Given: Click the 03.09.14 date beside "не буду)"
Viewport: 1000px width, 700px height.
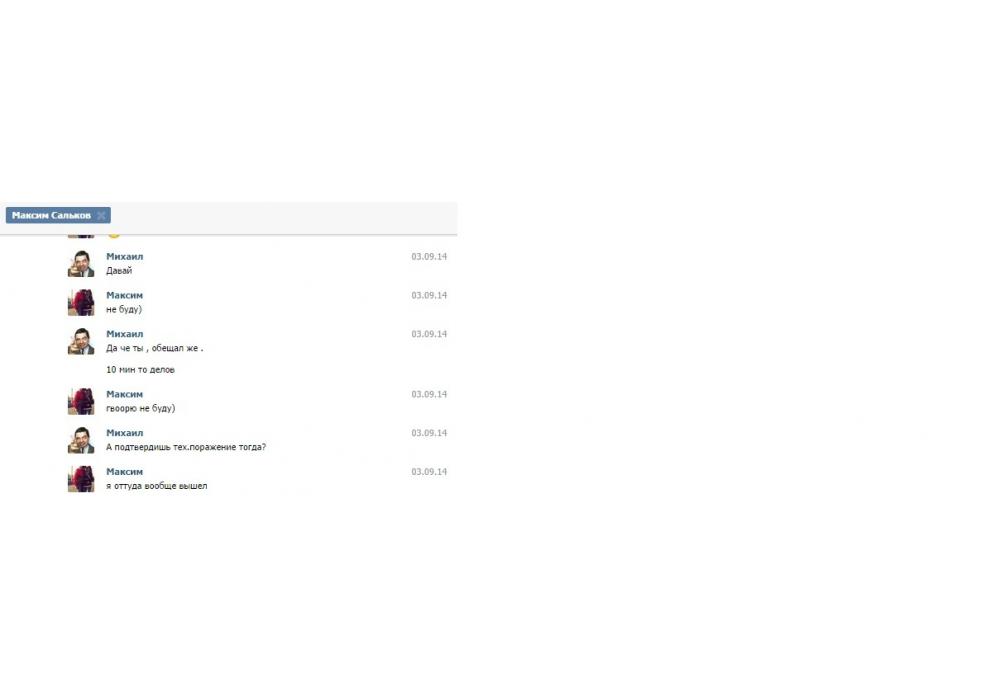Looking at the screenshot, I should 429,295.
